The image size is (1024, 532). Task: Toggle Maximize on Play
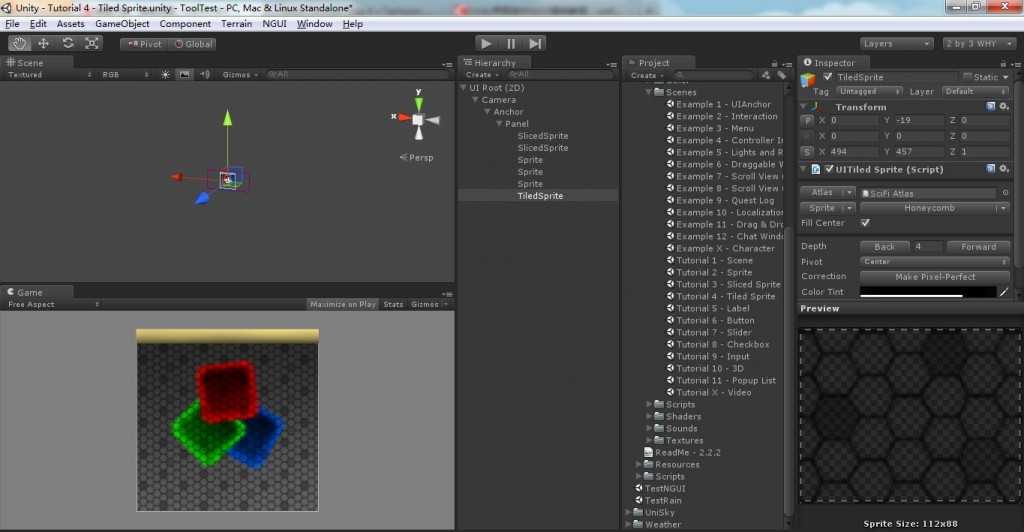click(343, 304)
